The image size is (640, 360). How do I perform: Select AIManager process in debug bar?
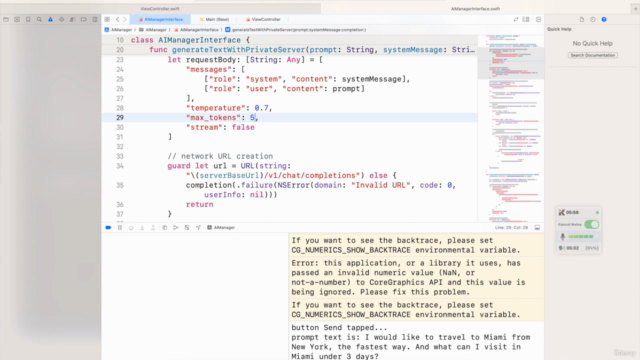221,227
